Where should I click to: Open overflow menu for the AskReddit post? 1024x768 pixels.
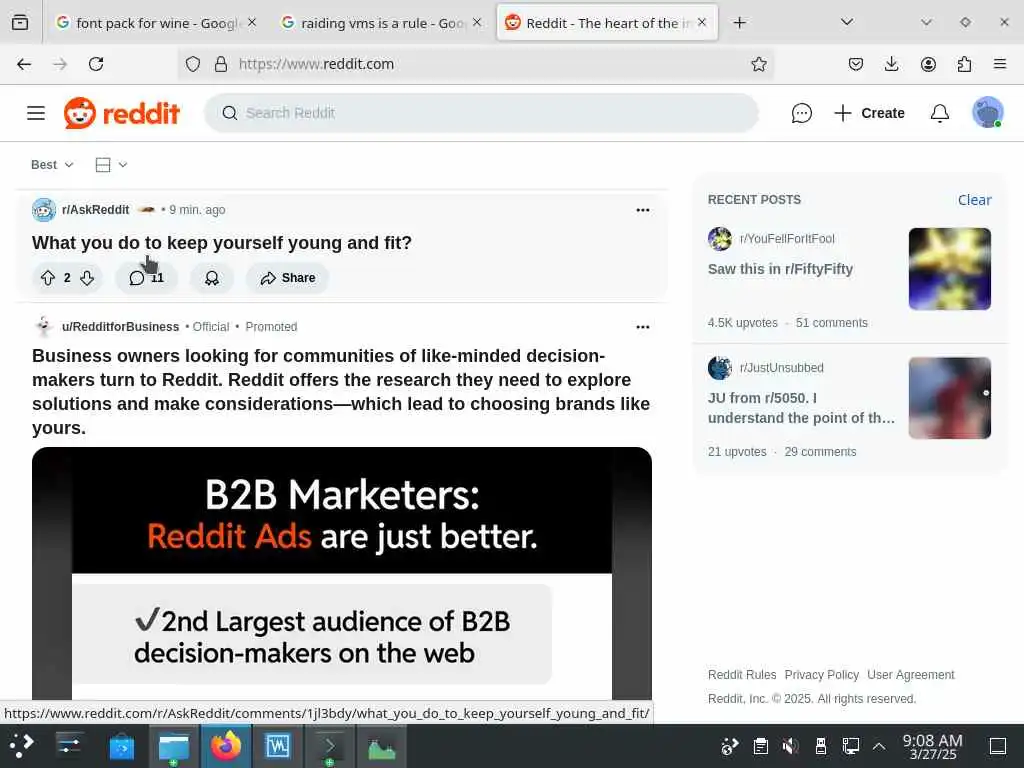(x=643, y=210)
